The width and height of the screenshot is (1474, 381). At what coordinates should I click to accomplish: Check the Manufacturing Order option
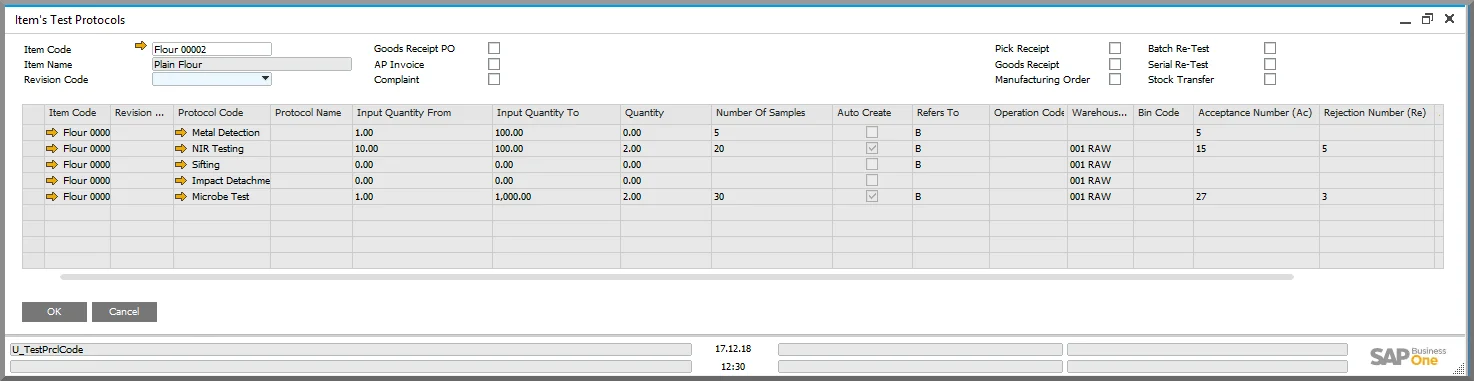[1115, 79]
